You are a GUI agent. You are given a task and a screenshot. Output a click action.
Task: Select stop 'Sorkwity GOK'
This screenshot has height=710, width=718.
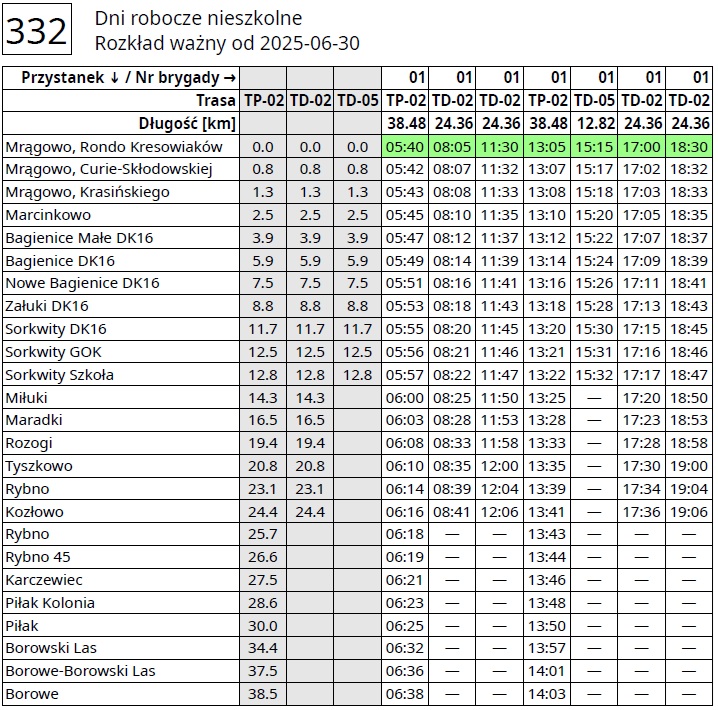tap(53, 352)
